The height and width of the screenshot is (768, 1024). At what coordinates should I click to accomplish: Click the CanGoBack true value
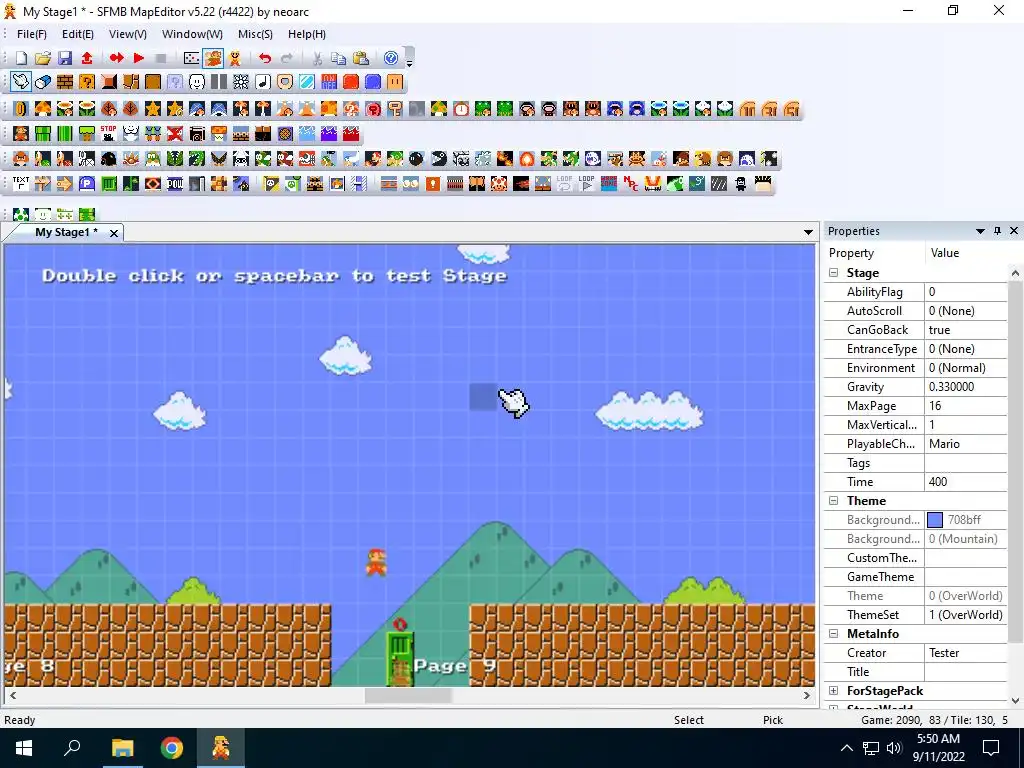coord(965,330)
